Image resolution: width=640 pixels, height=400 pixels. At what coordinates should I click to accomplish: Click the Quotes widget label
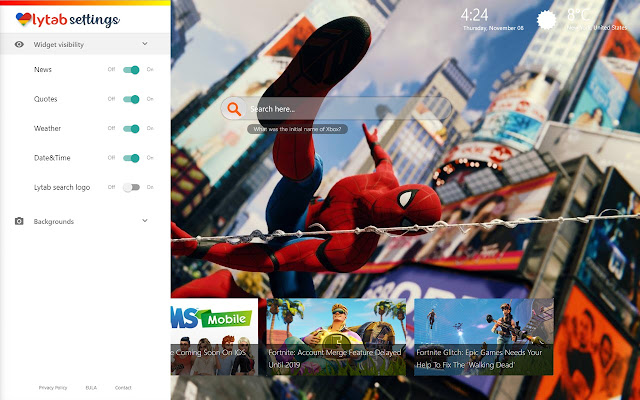(x=46, y=99)
